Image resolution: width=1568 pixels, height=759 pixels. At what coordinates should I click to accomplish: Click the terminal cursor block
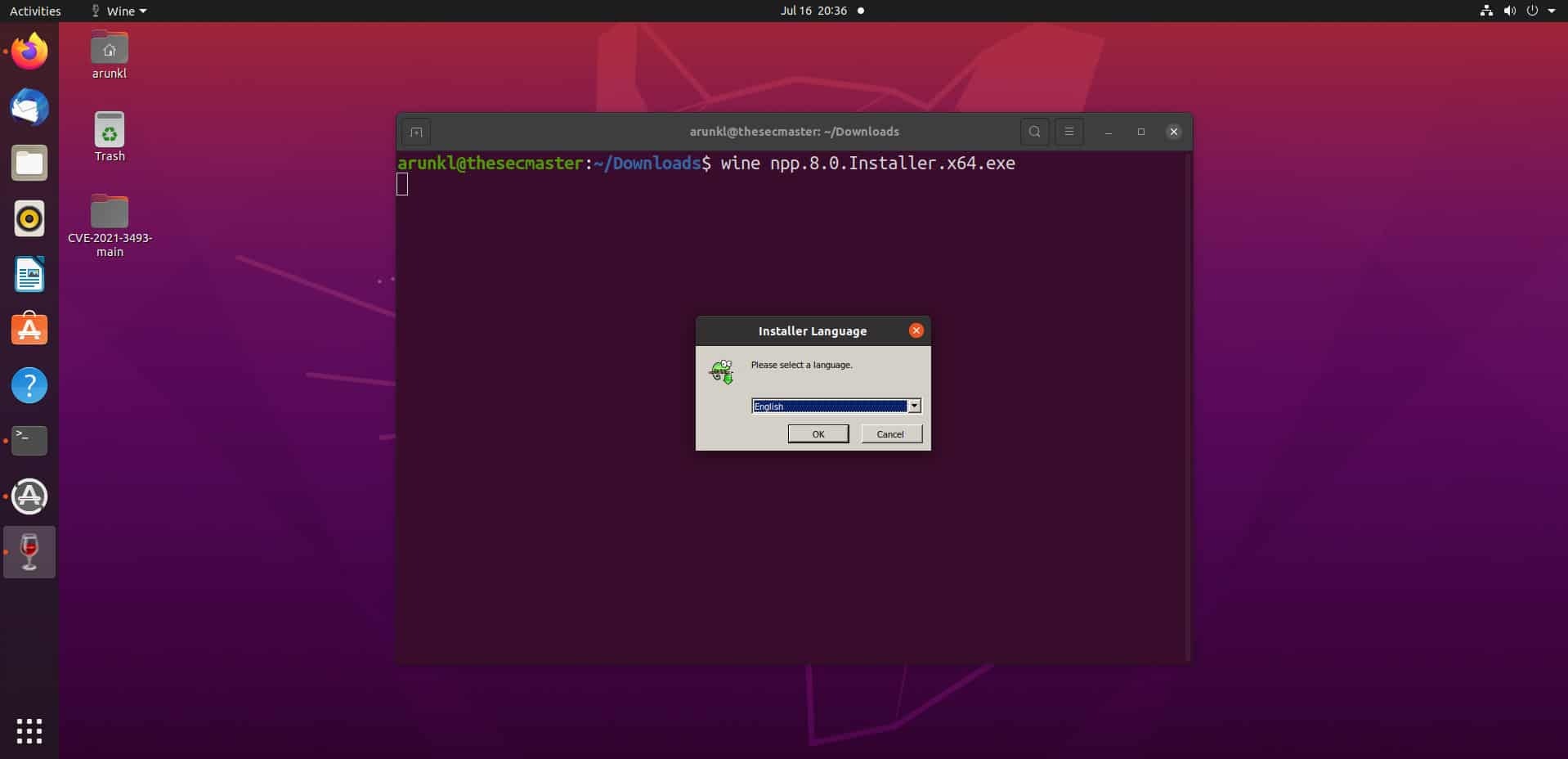402,185
